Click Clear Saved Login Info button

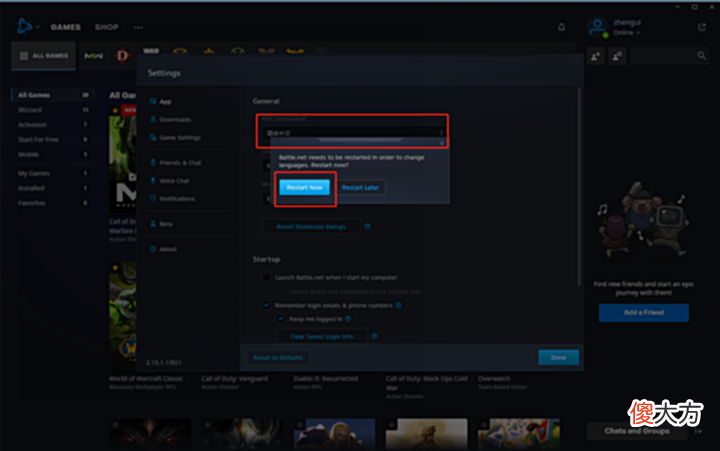[321, 336]
